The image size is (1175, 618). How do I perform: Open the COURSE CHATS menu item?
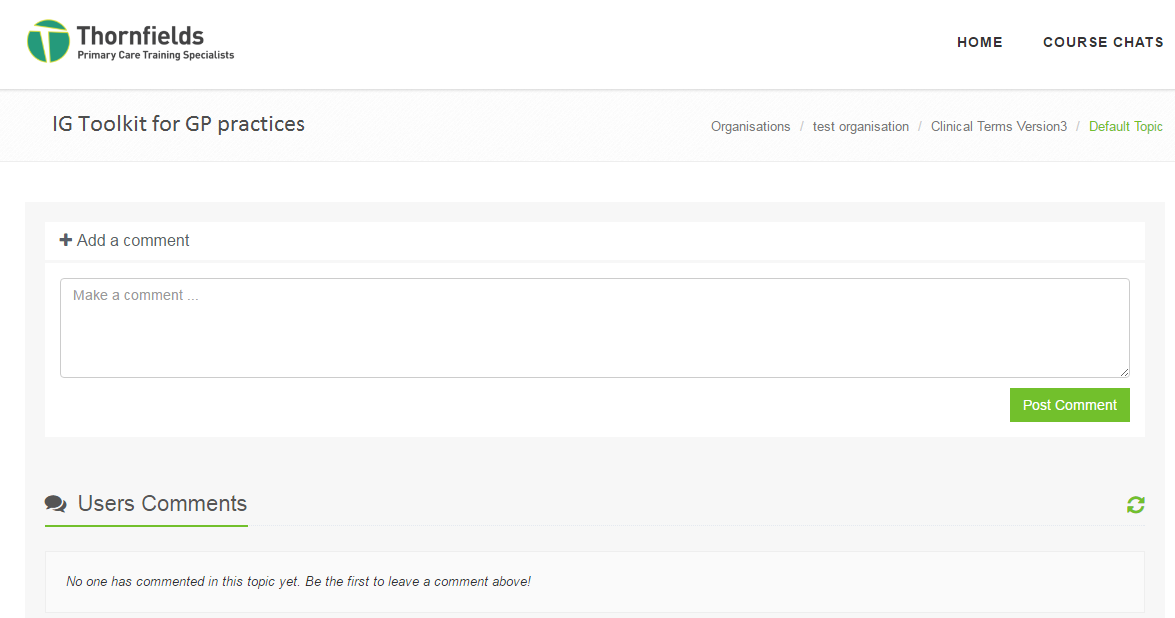[1103, 42]
